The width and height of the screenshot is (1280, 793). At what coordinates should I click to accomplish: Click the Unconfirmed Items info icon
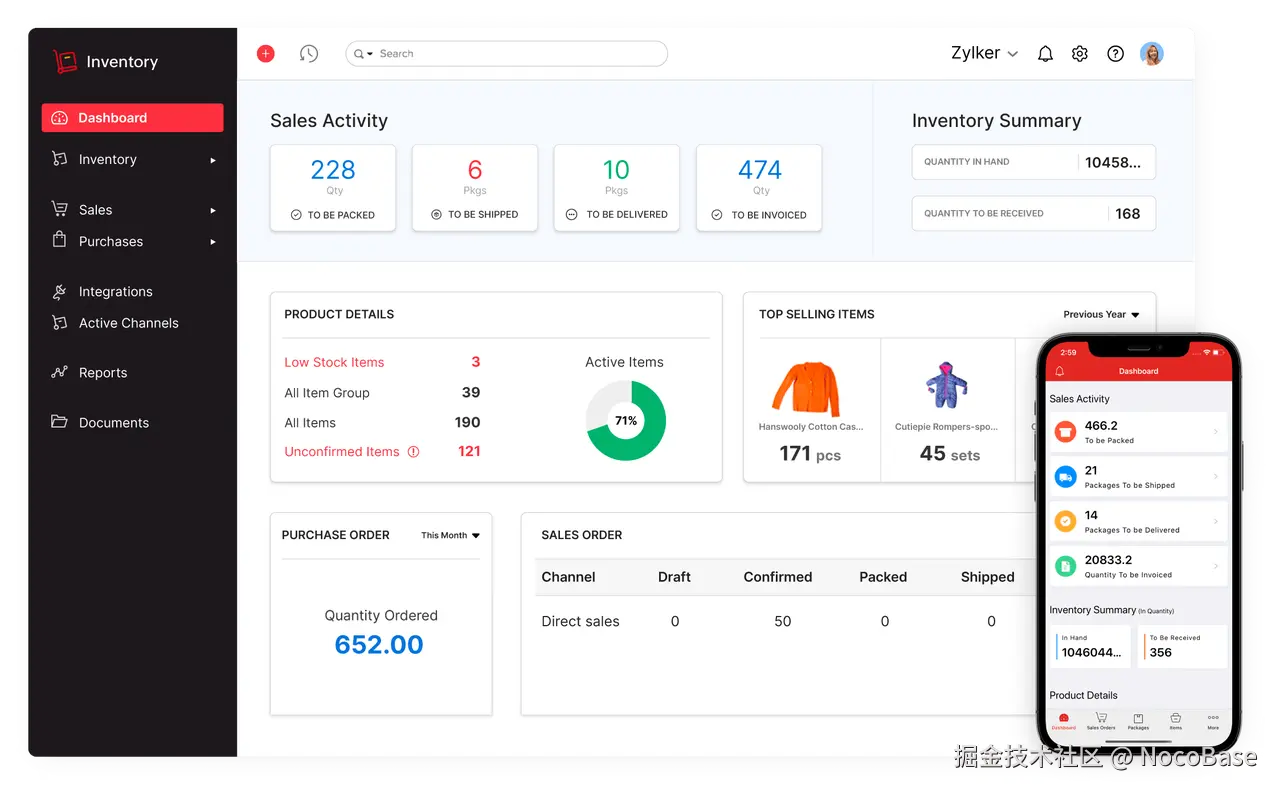point(411,451)
